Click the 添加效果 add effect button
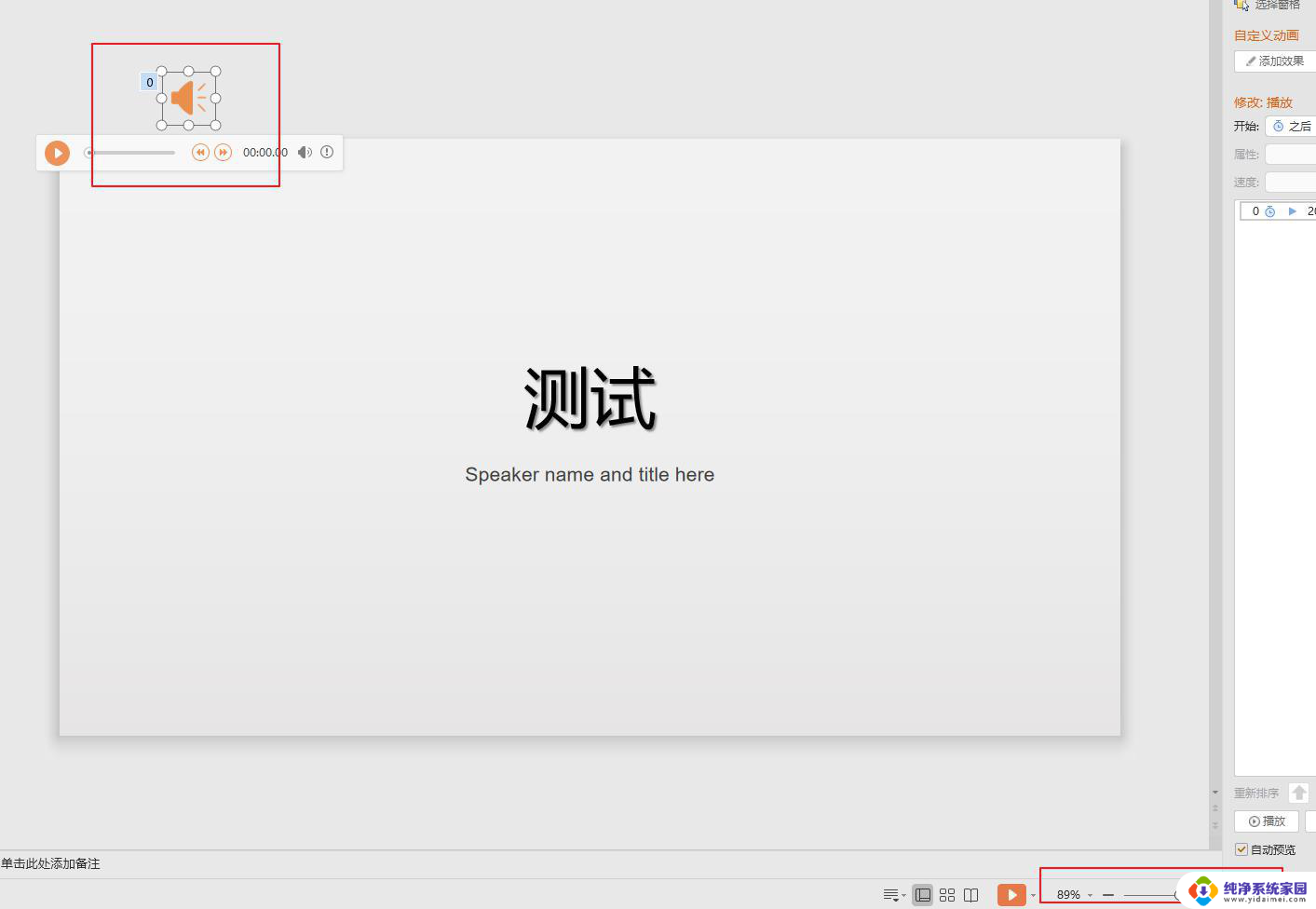This screenshot has width=1316, height=909. [x=1275, y=61]
